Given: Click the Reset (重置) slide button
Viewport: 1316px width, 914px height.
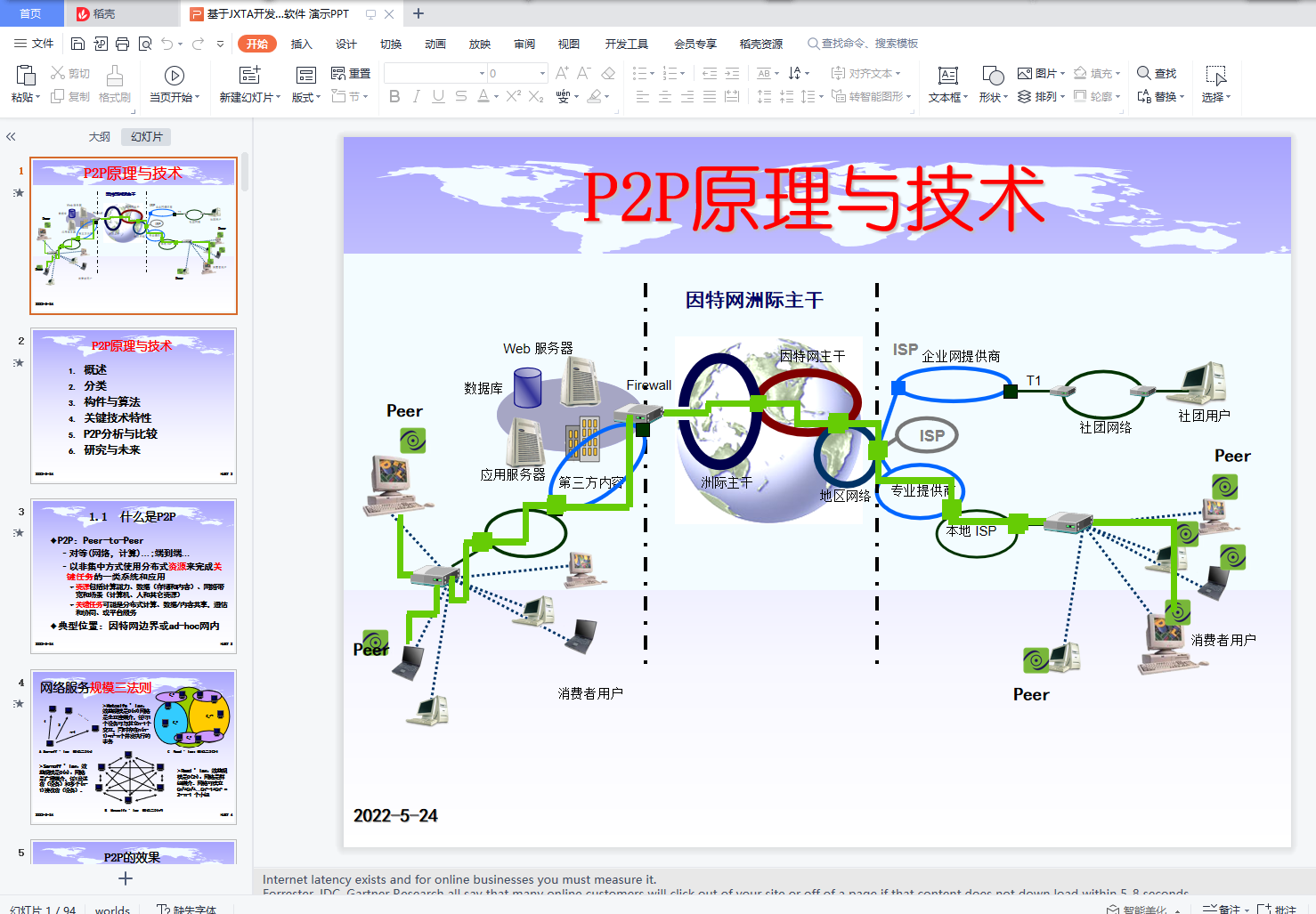Looking at the screenshot, I should coord(351,73).
